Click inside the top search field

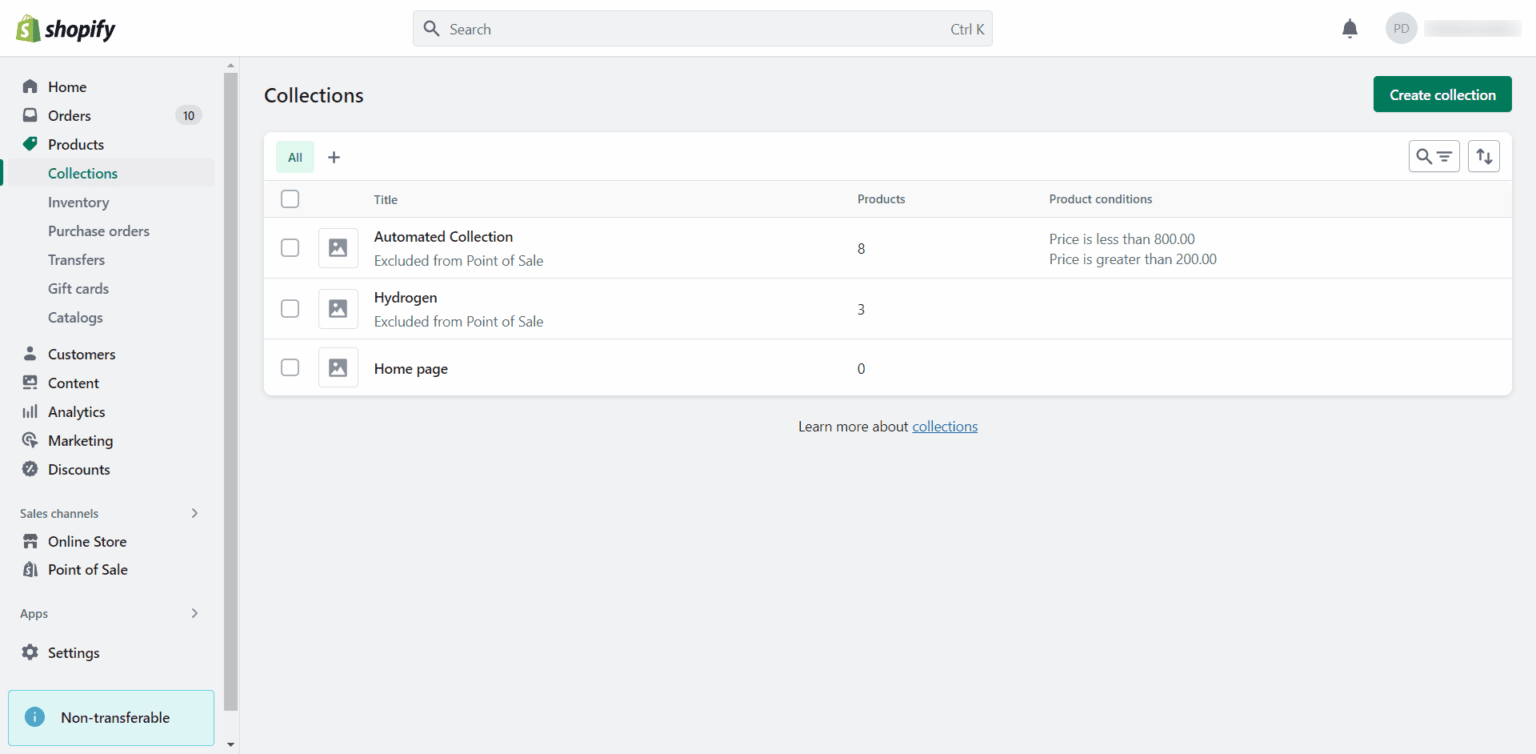(x=700, y=28)
